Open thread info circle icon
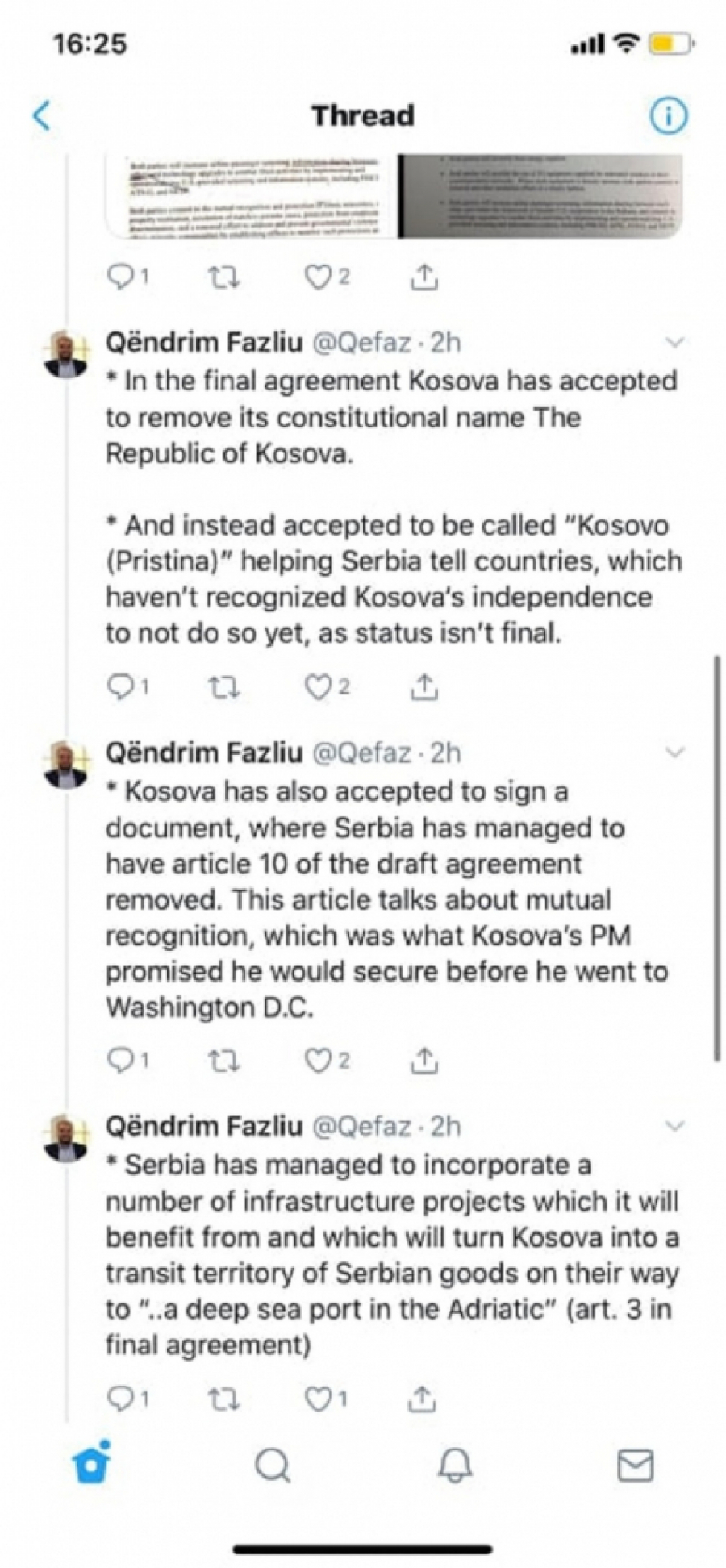This screenshot has height=1568, width=726. [669, 116]
